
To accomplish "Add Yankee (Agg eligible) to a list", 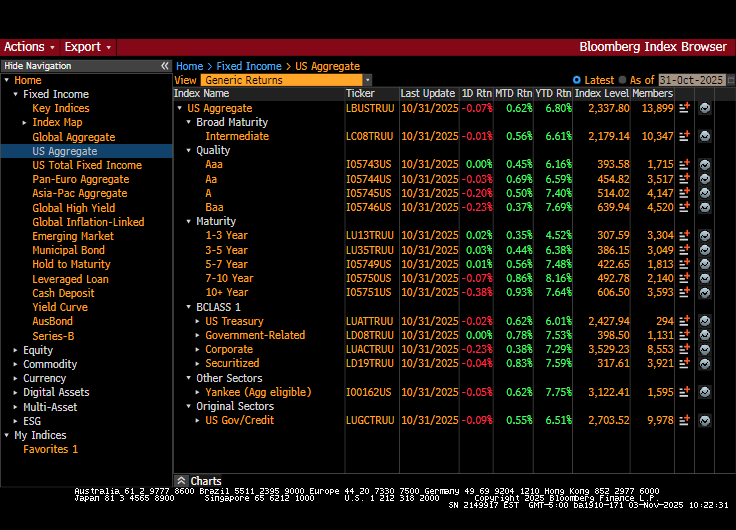I will click(x=684, y=392).
